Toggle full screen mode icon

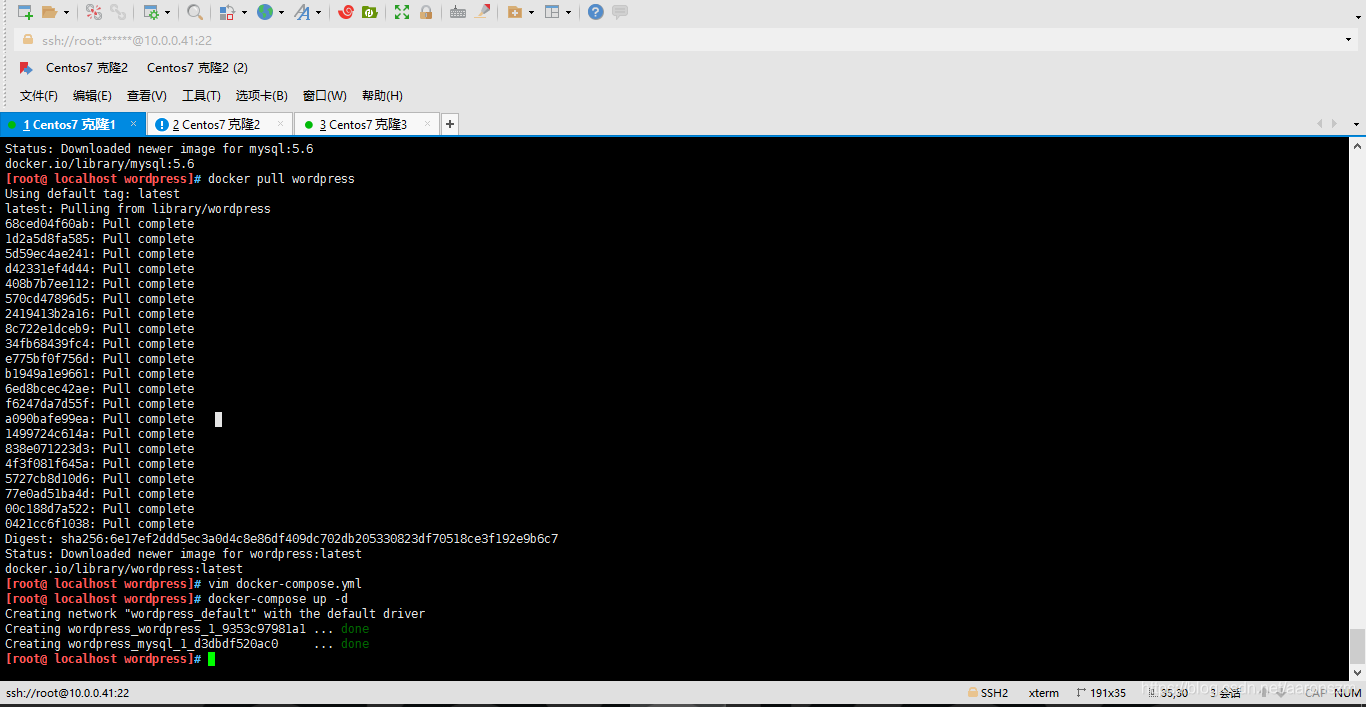pyautogui.click(x=402, y=12)
